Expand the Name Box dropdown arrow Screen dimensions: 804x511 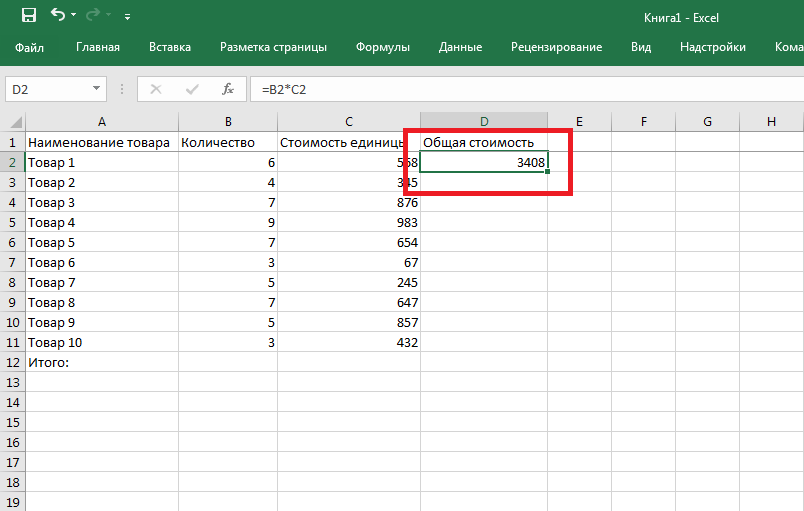[97, 89]
